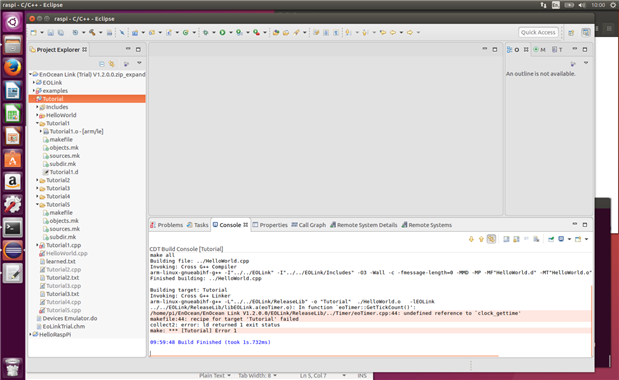Select learned.txt in Project Explorer

[x=57, y=261]
